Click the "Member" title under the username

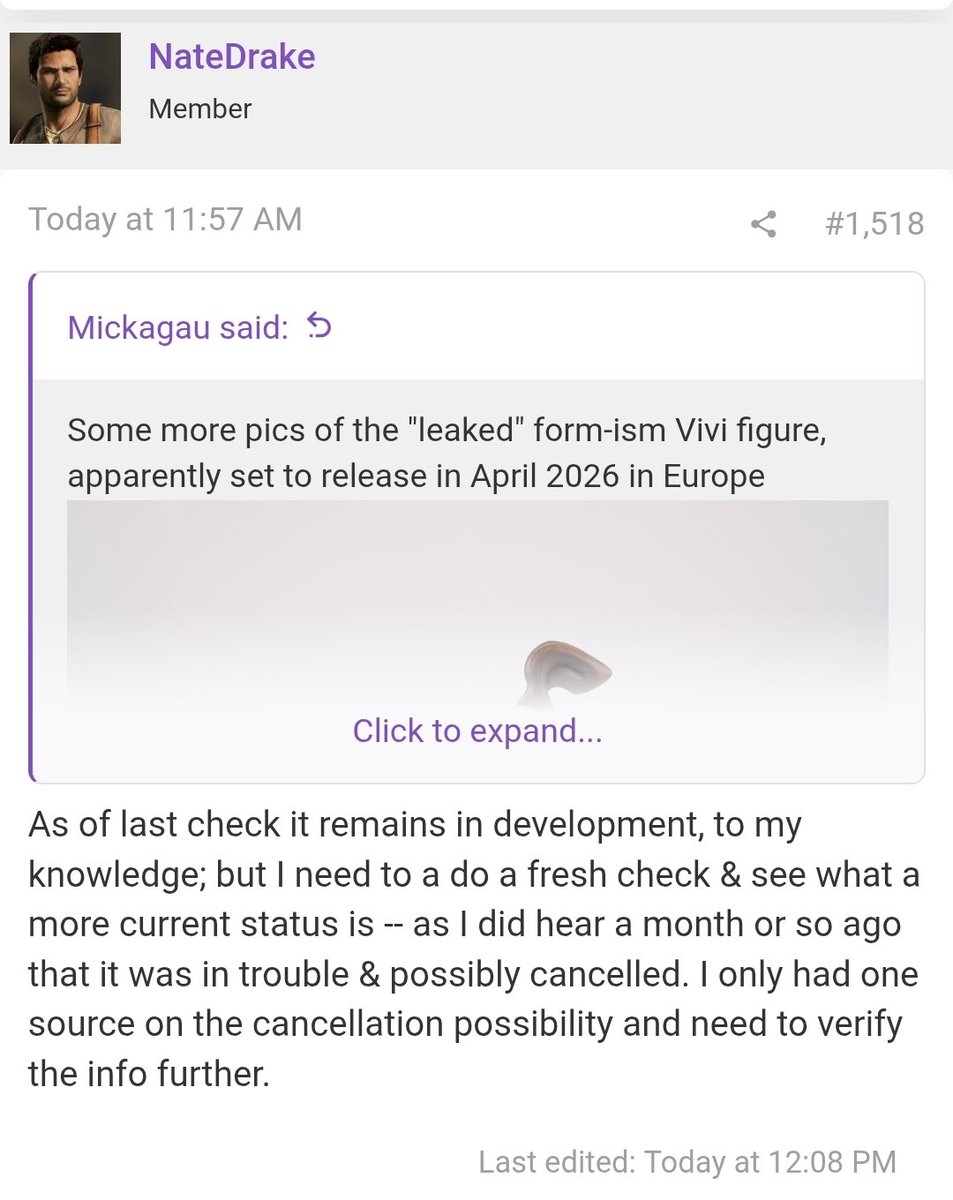coord(200,108)
